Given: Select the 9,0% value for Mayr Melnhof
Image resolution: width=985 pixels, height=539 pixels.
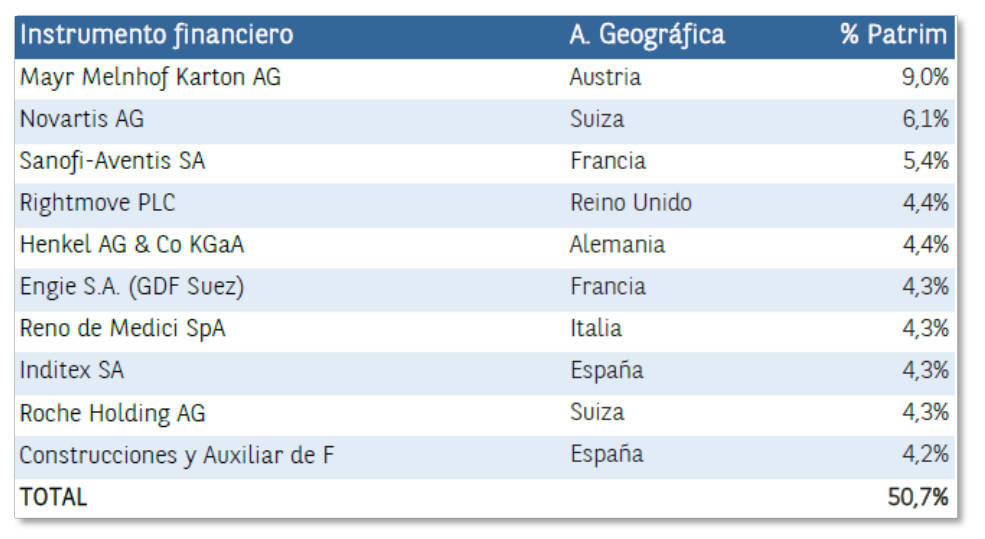Looking at the screenshot, I should 925,77.
